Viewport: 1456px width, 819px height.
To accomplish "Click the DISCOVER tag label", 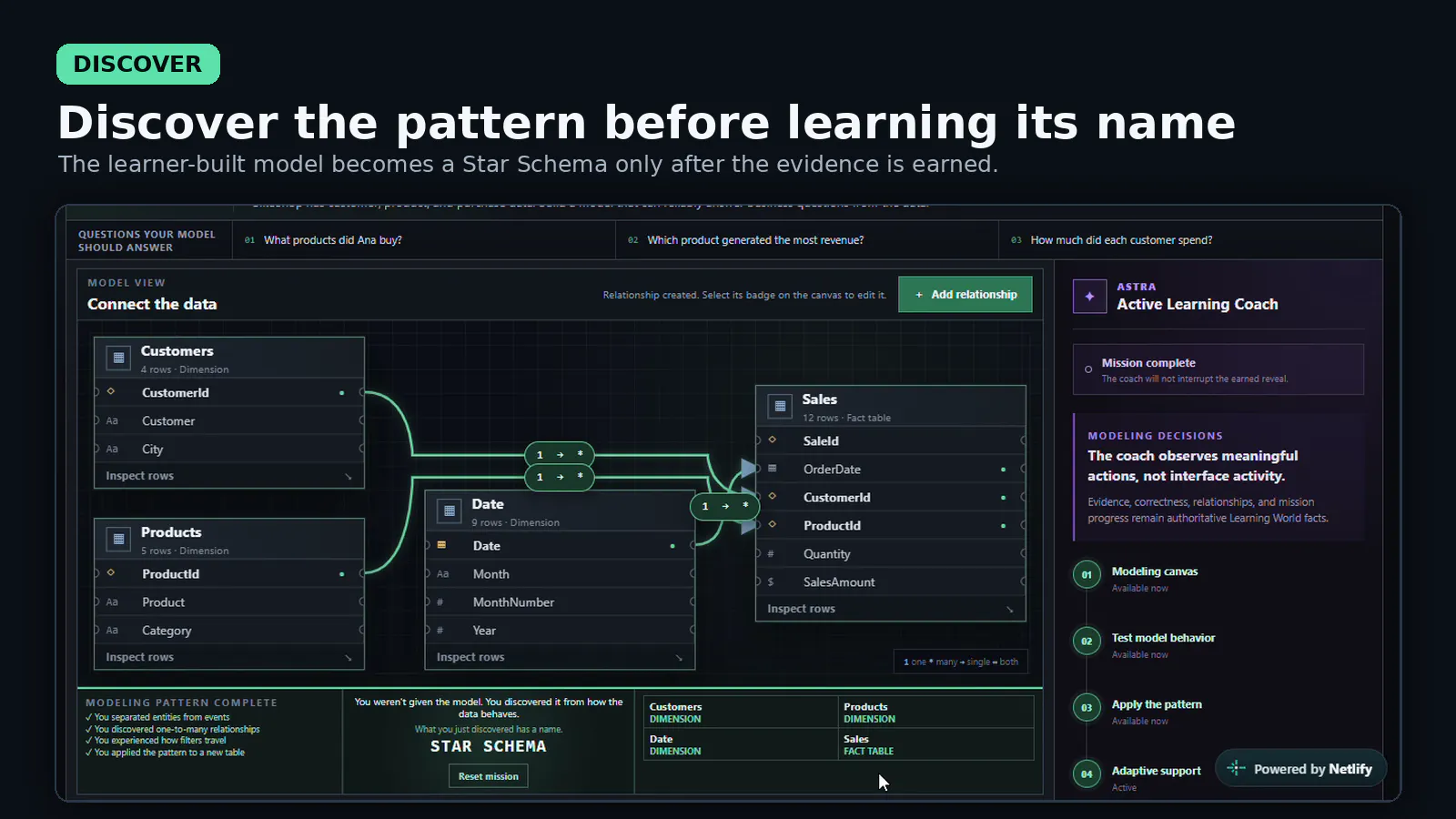I will [x=138, y=65].
